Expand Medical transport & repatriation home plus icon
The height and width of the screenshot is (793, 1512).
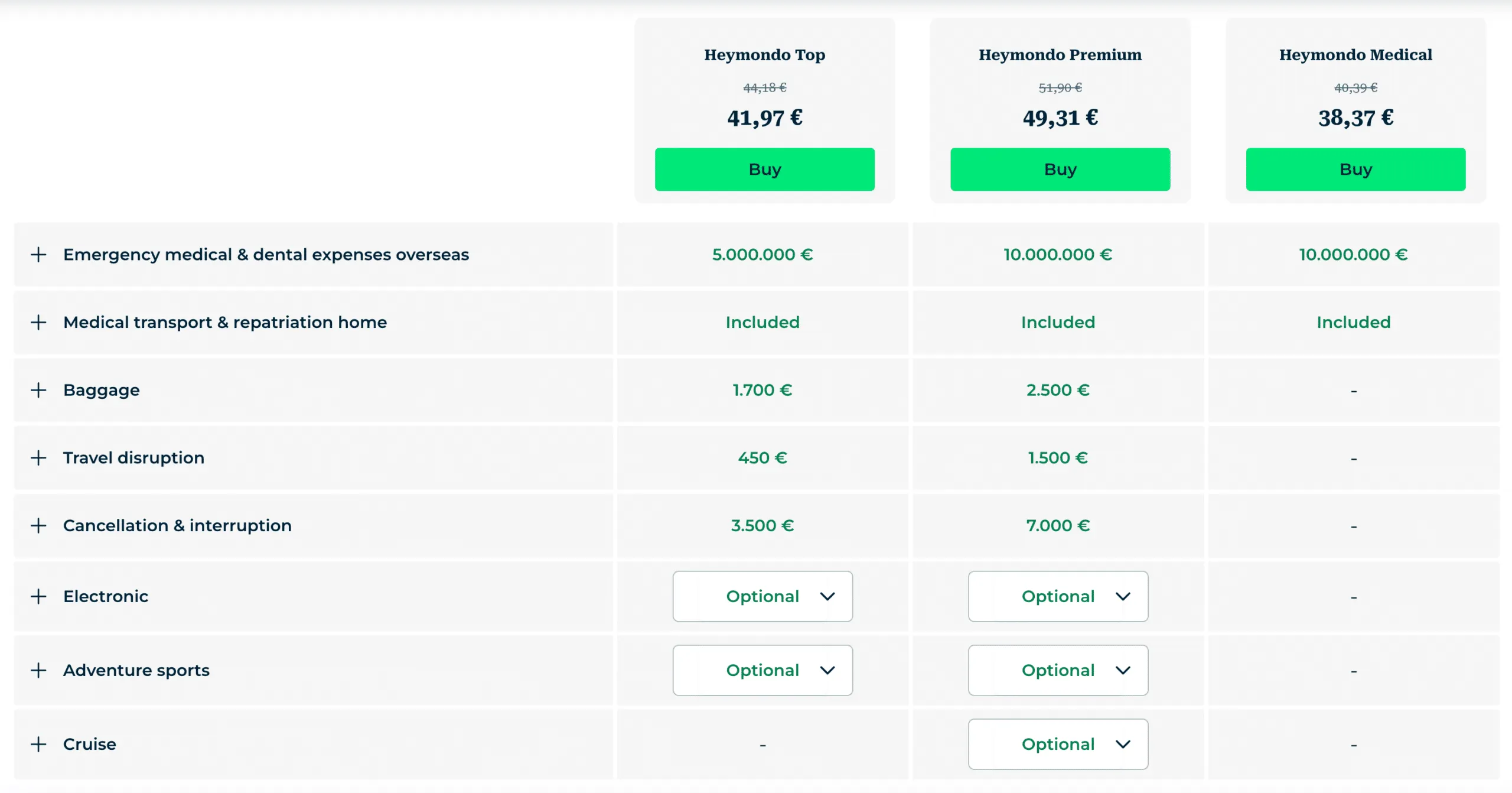click(x=38, y=323)
